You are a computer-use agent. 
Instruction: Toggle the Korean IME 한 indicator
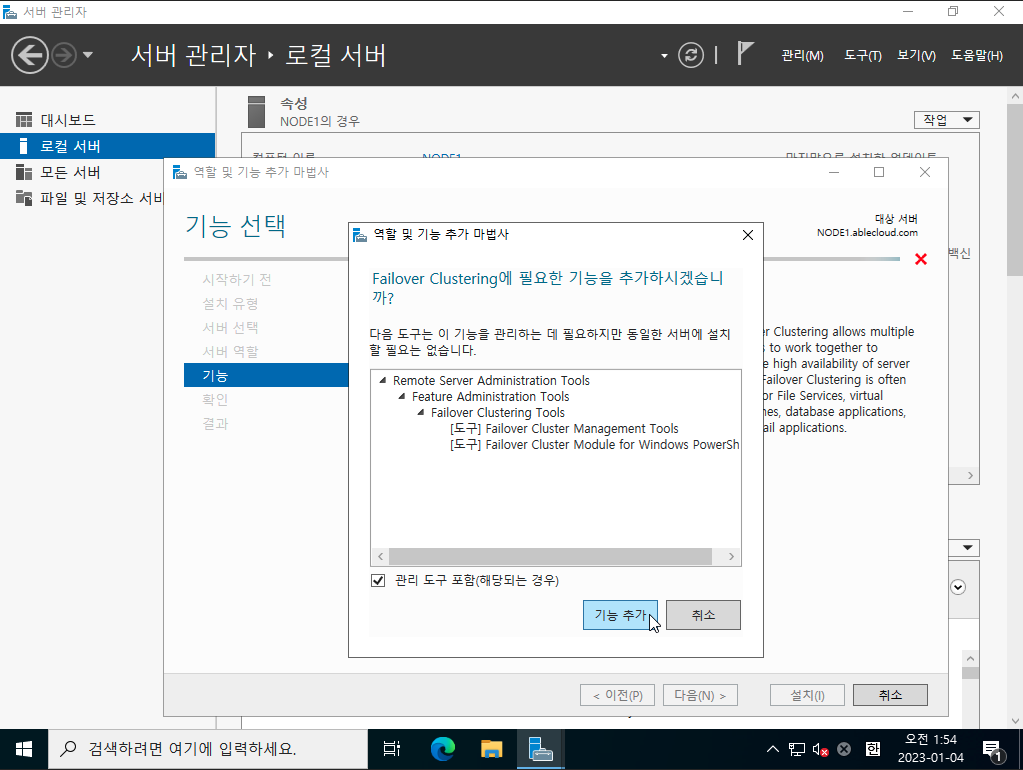coord(873,749)
